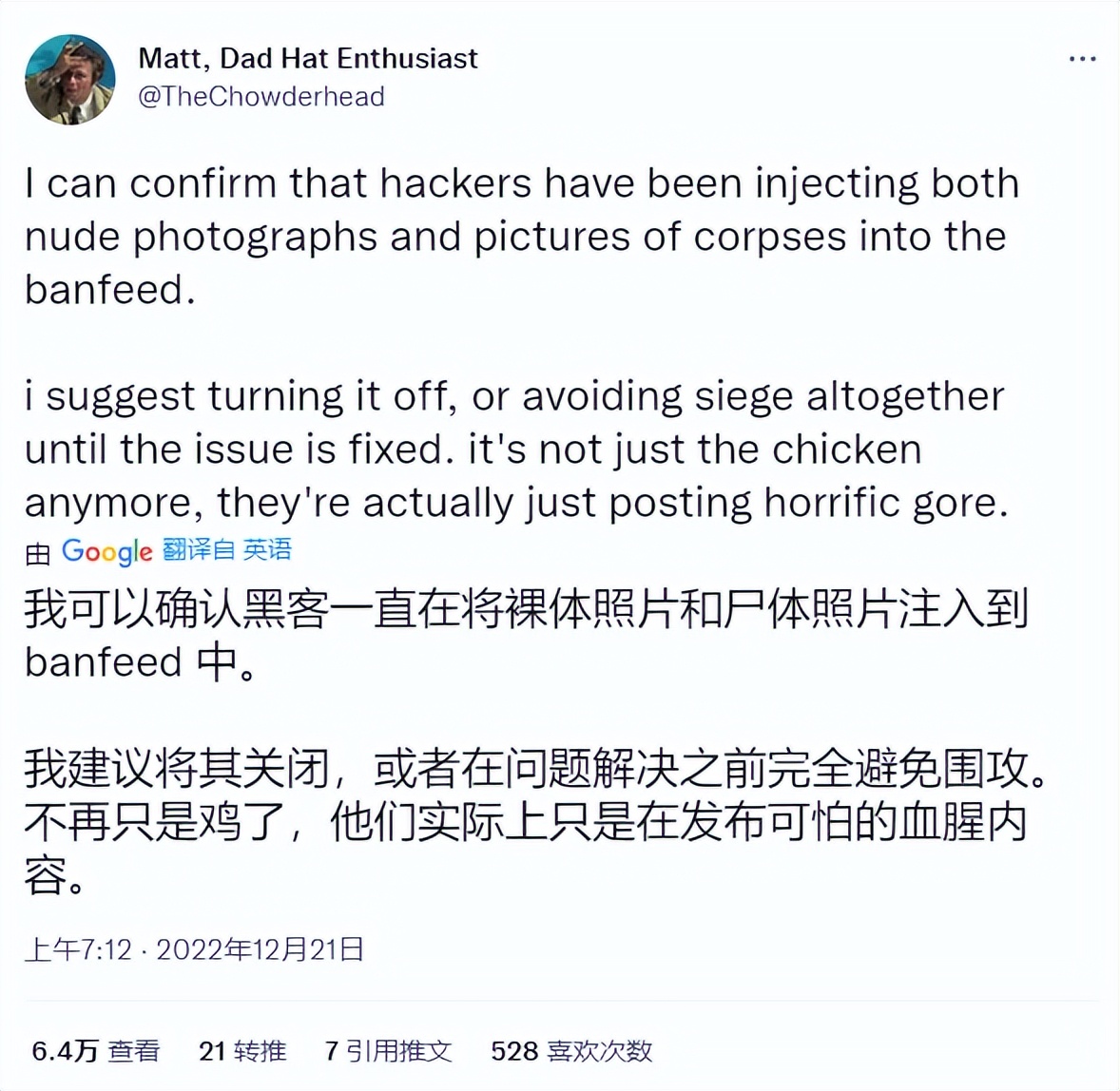1120x1091 pixels.
Task: Open the @TheChowderhead profile handle
Action: (261, 95)
